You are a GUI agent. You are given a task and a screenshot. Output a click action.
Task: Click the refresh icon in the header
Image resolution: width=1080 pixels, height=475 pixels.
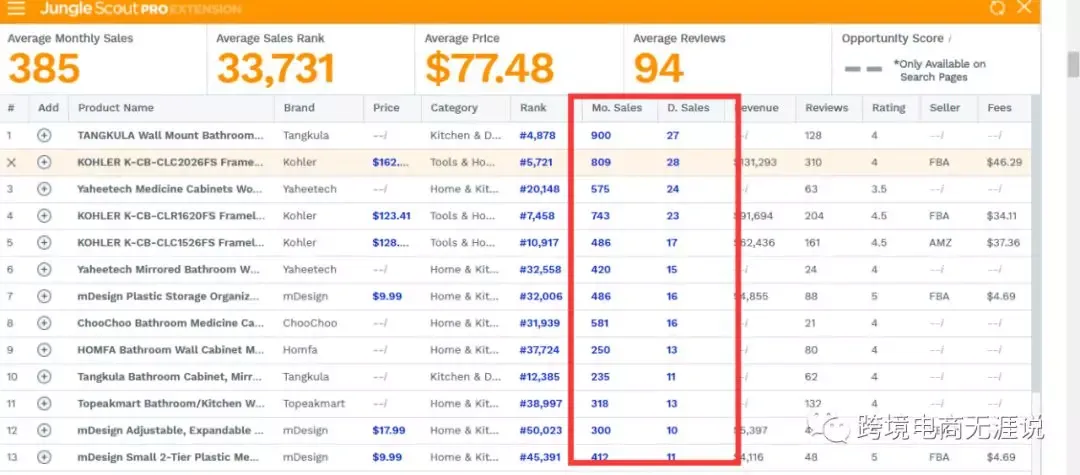point(997,8)
